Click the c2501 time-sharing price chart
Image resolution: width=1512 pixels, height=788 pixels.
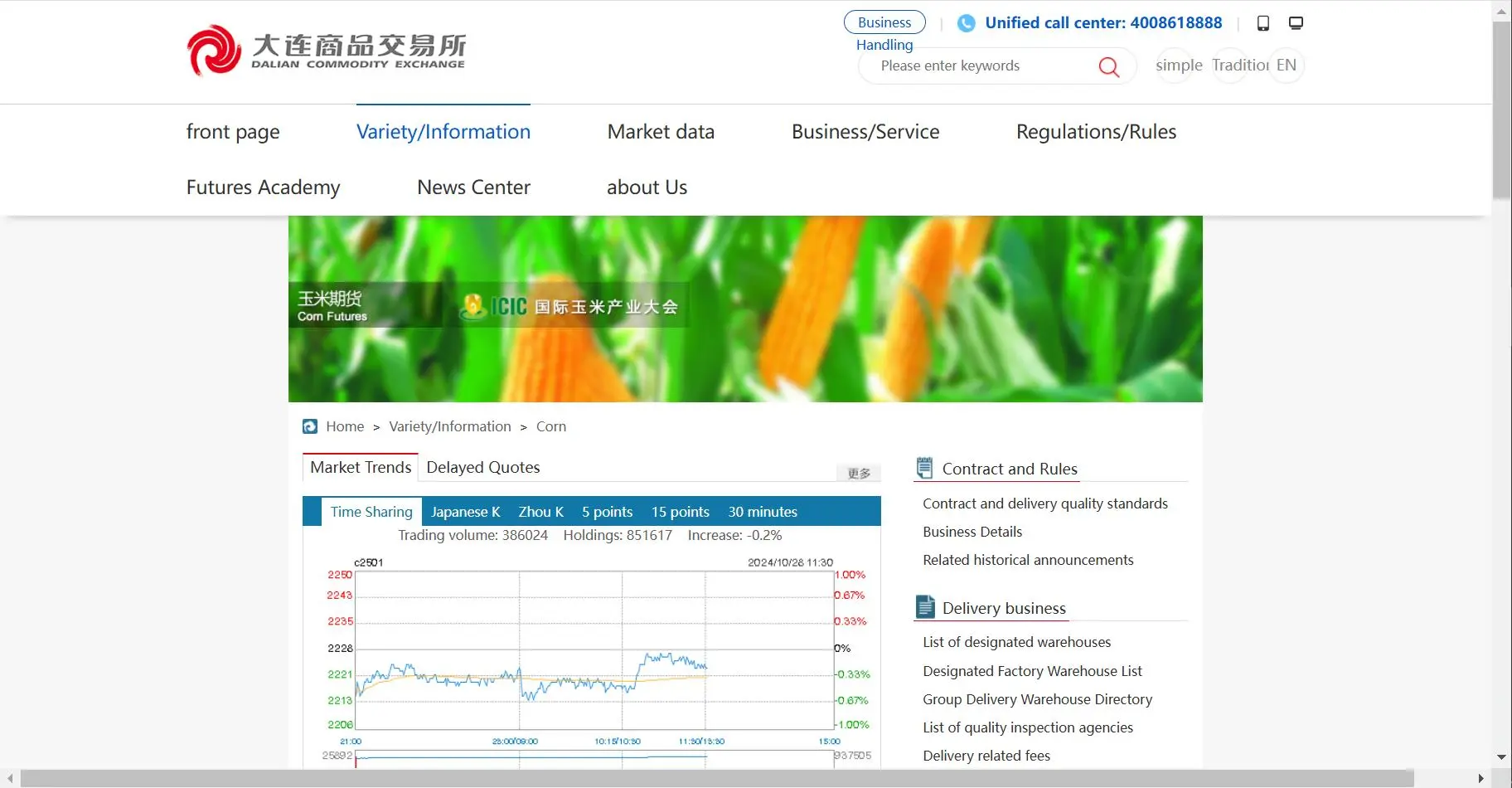594,649
